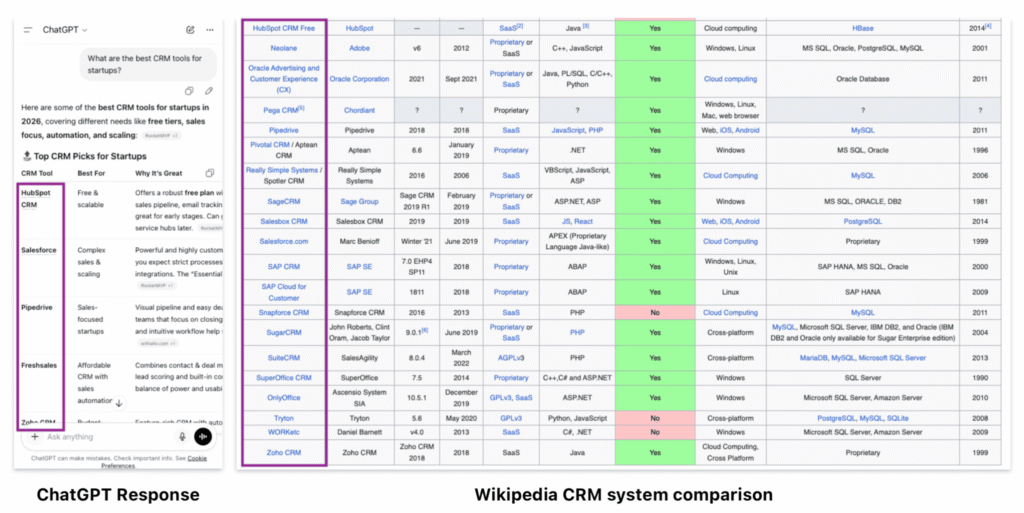Click Daniel Barnett in WORKetc row
Viewport: 1024px width, 513px height.
tap(359, 431)
